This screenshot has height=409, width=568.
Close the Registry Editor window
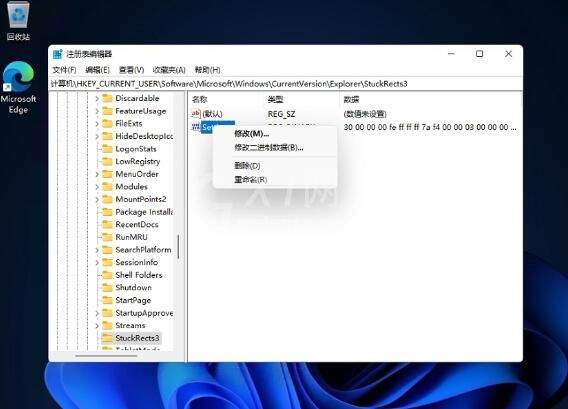(509, 54)
